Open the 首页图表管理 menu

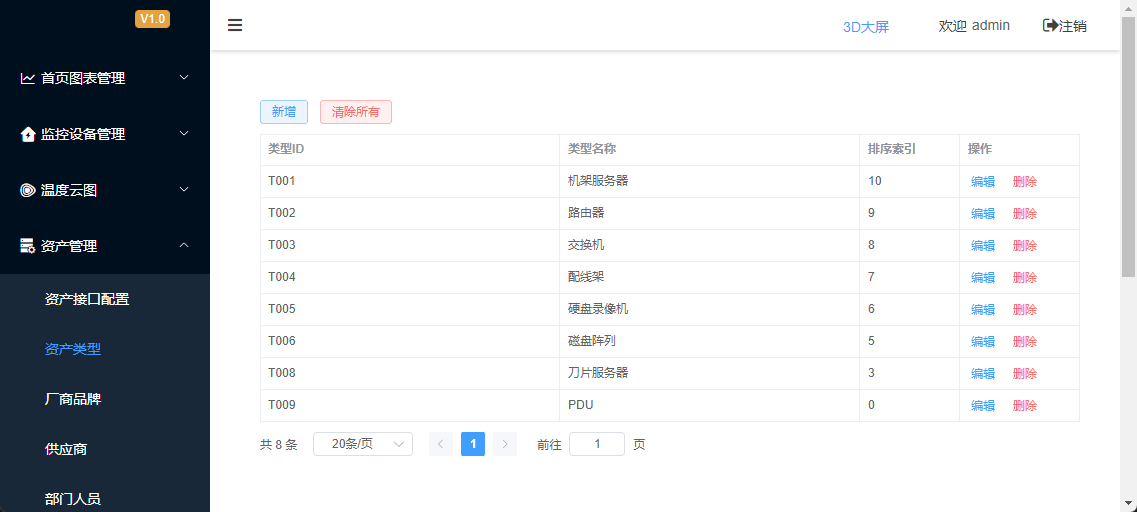pos(105,78)
